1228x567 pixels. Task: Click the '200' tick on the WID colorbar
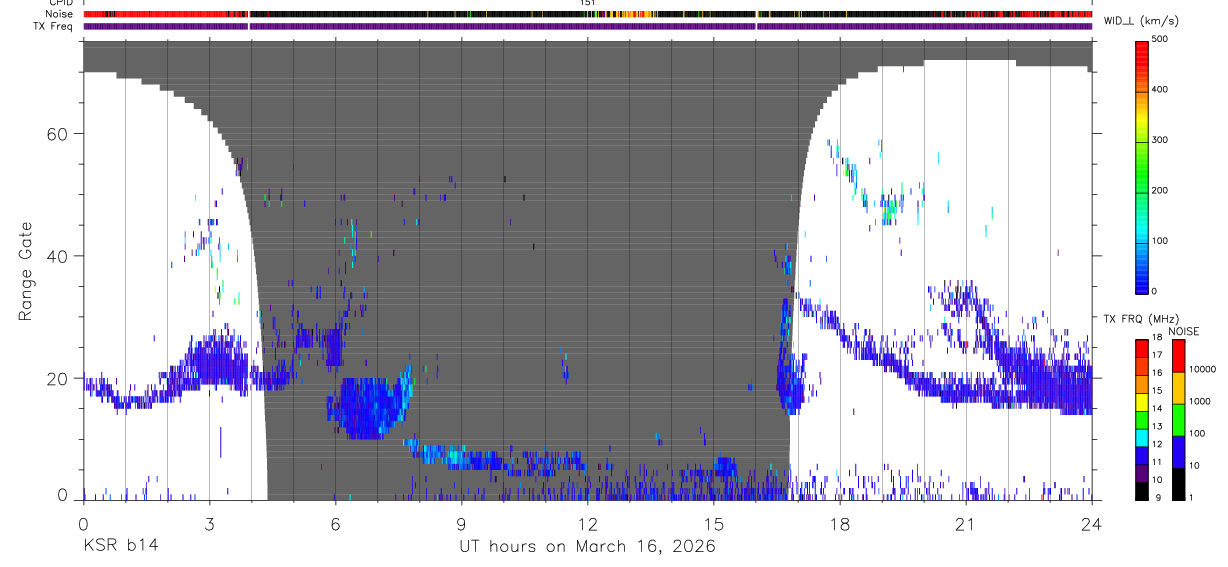coord(1162,190)
